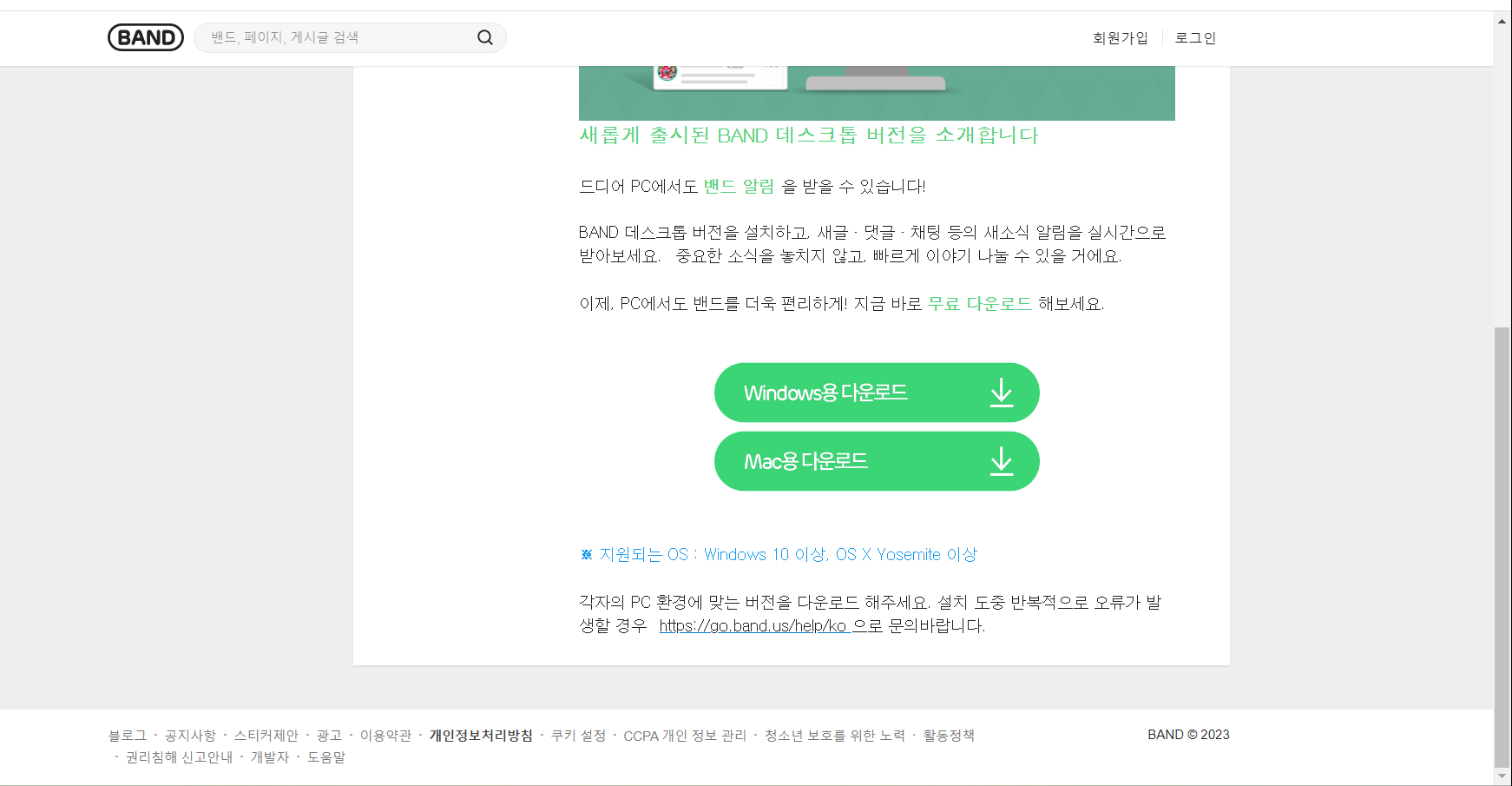Screen dimensions: 1512x786
Task: Select 회원가입 in the top bar
Action: tap(1121, 37)
